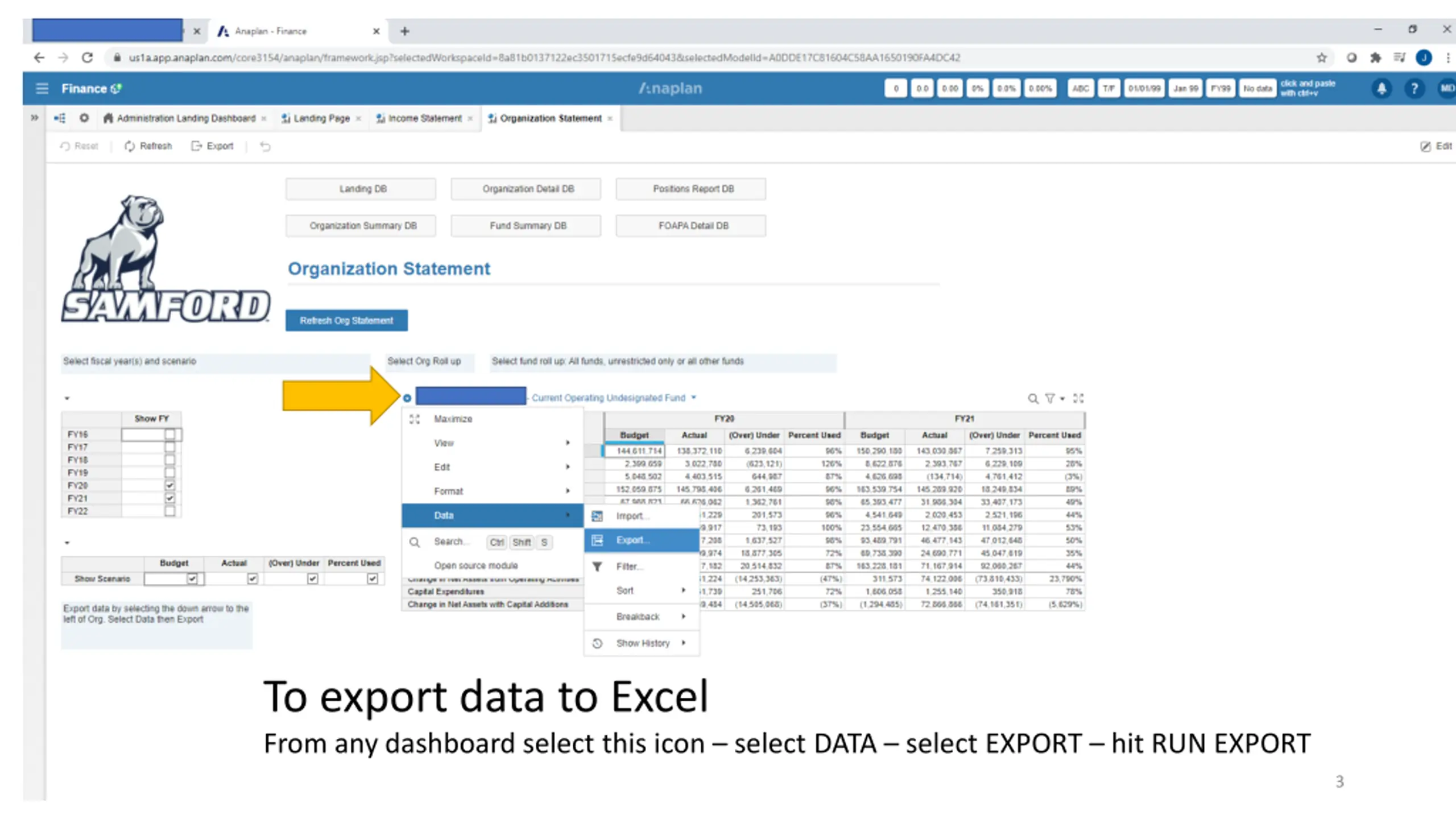Click the contents tree icon in tab bar
Viewport: 1456px width, 819px height.
[x=60, y=118]
